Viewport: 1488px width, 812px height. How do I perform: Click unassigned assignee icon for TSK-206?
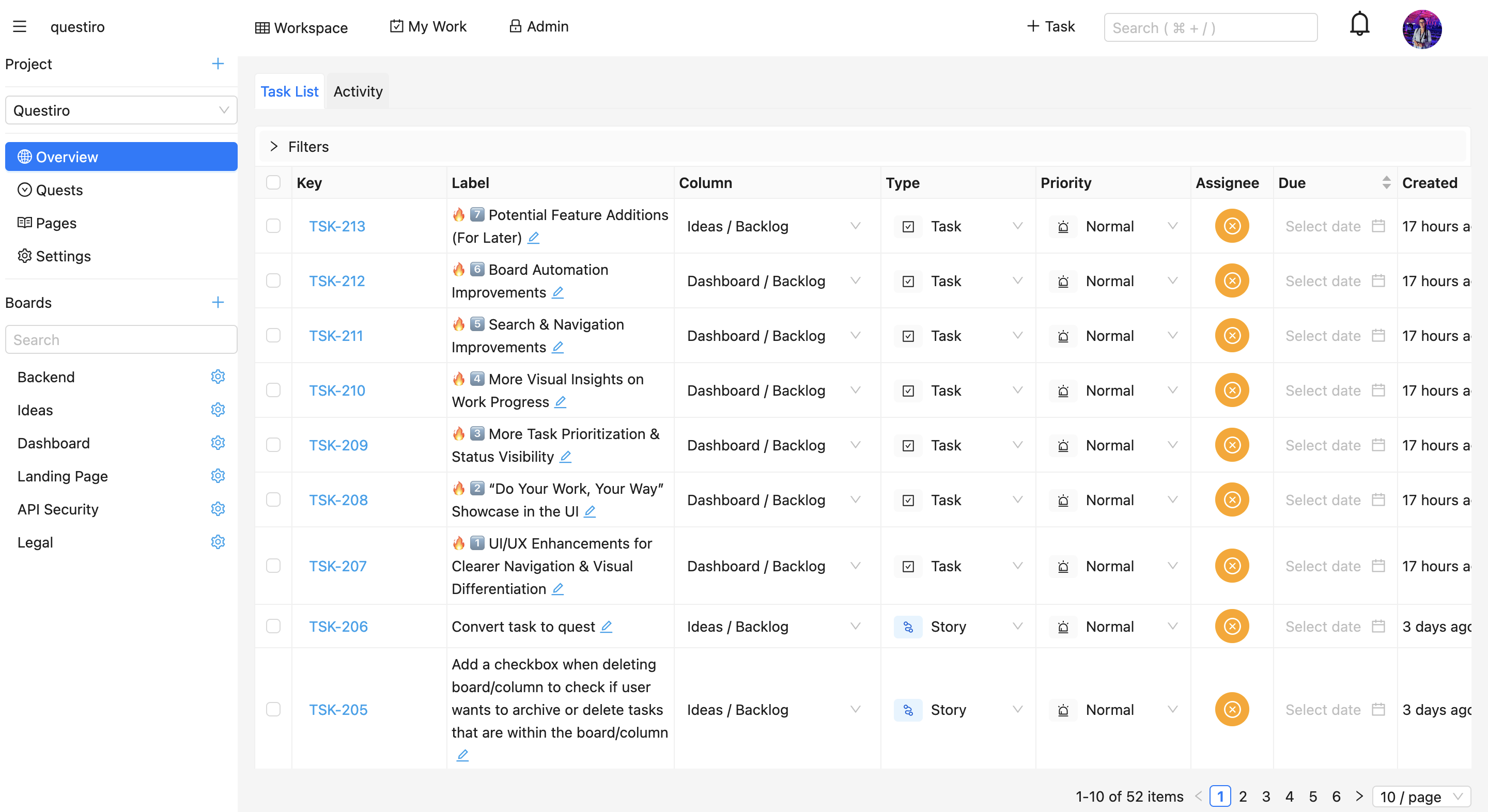[1232, 626]
